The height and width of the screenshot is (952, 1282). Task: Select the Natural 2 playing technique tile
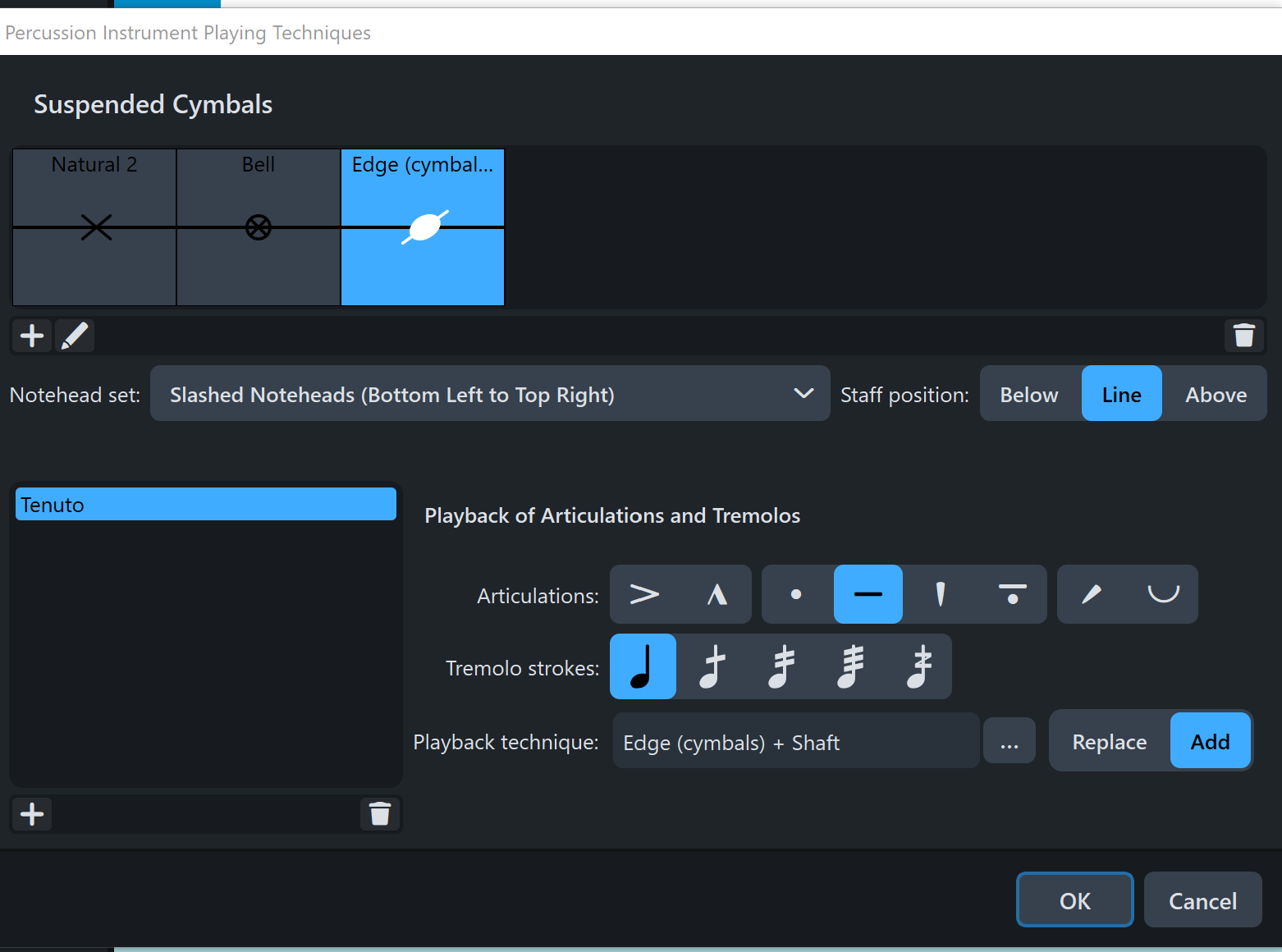click(x=94, y=227)
